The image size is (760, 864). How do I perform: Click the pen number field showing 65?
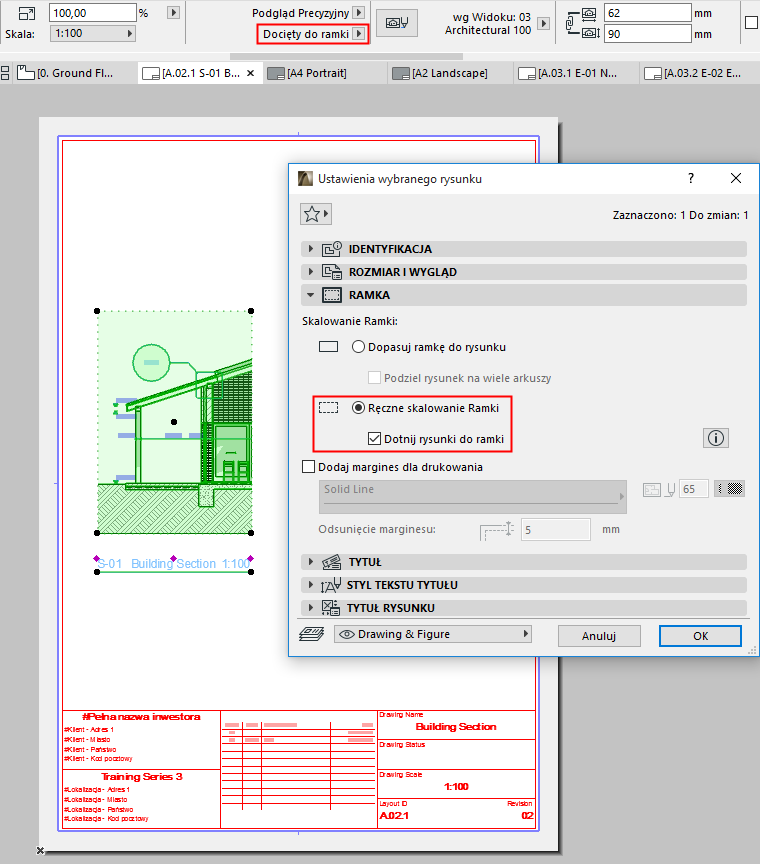[694, 489]
